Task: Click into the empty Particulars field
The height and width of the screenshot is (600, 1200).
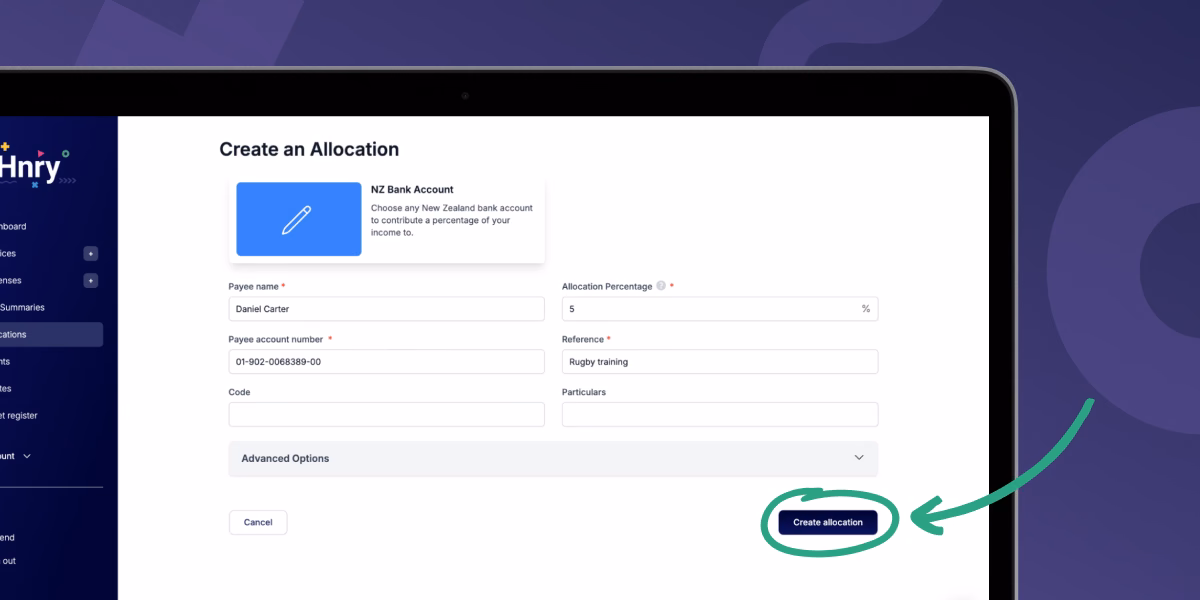Action: [720, 414]
